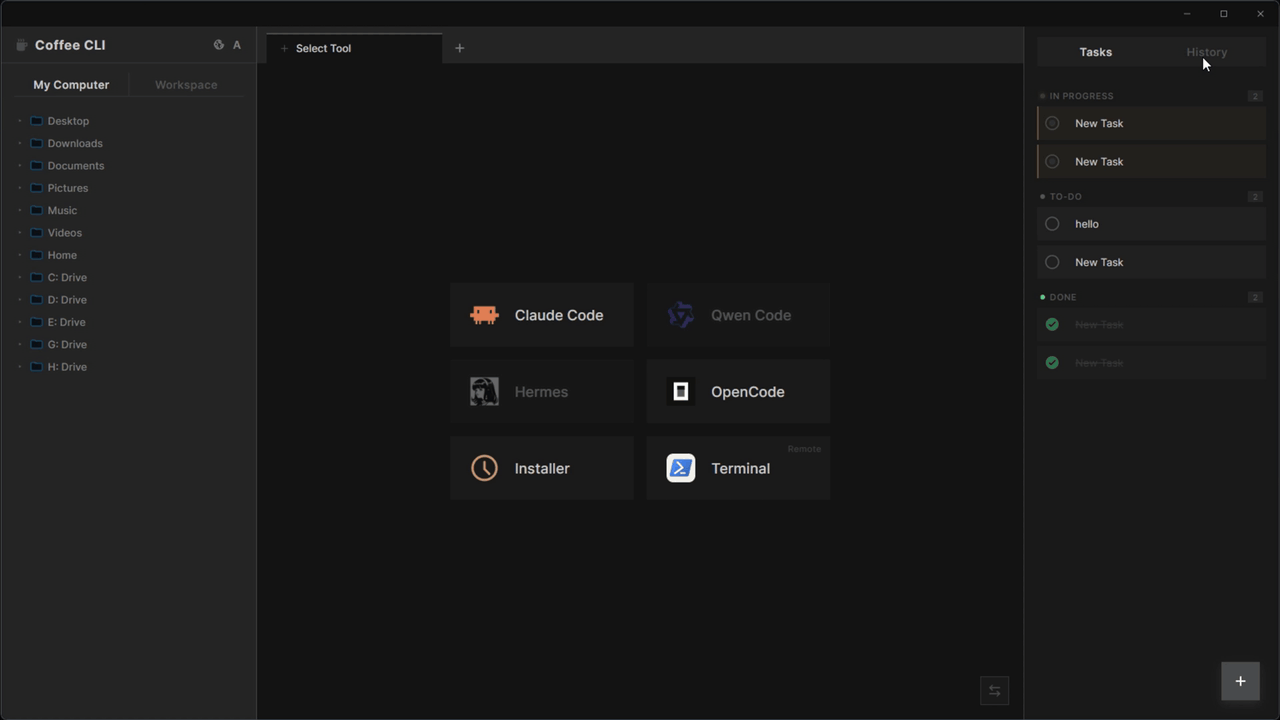Open a new tab with plus button
This screenshot has height=720, width=1280.
(460, 48)
